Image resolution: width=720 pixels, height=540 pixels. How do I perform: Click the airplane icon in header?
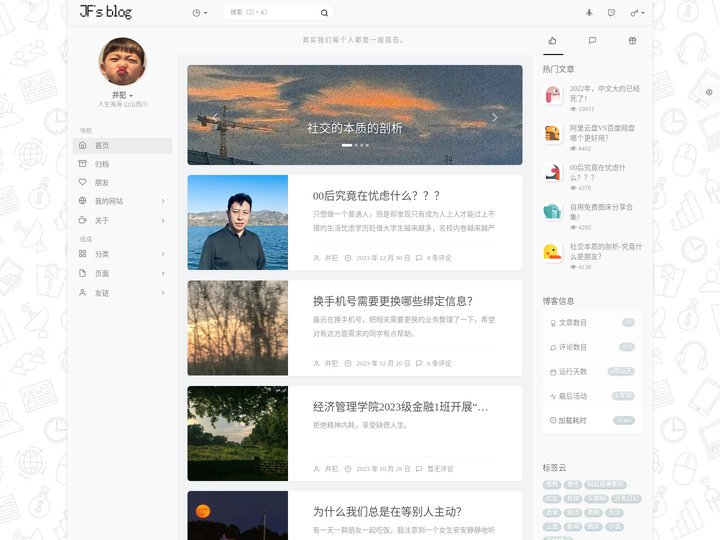(589, 13)
